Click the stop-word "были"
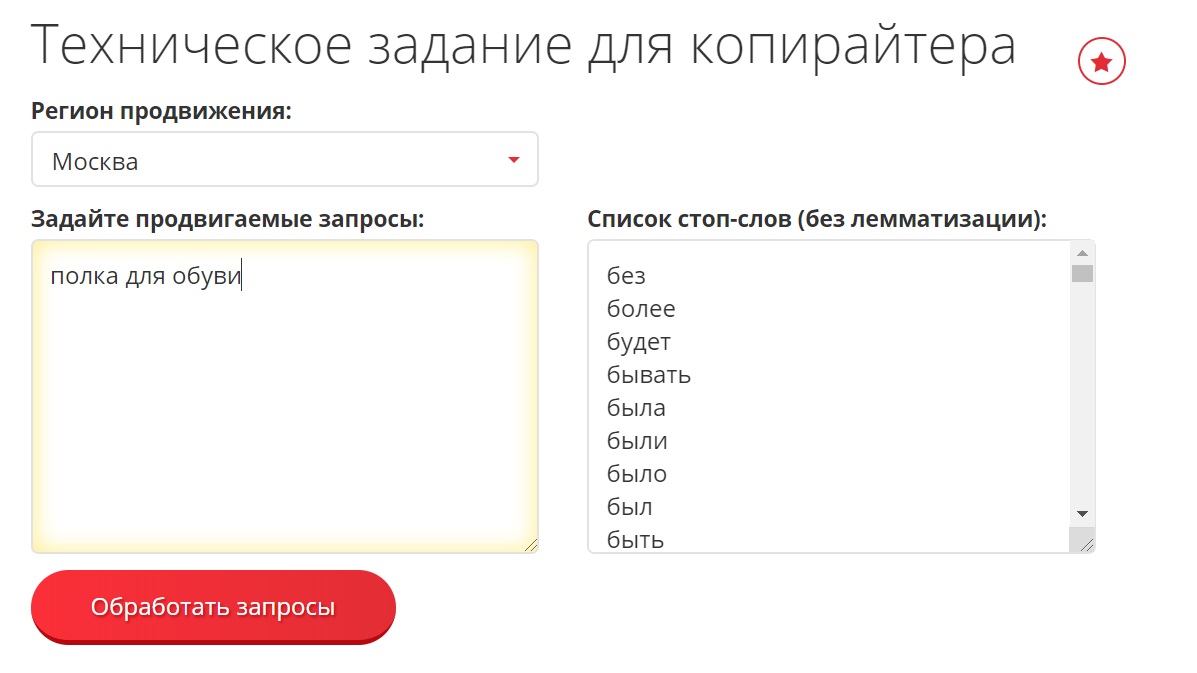 point(637,441)
